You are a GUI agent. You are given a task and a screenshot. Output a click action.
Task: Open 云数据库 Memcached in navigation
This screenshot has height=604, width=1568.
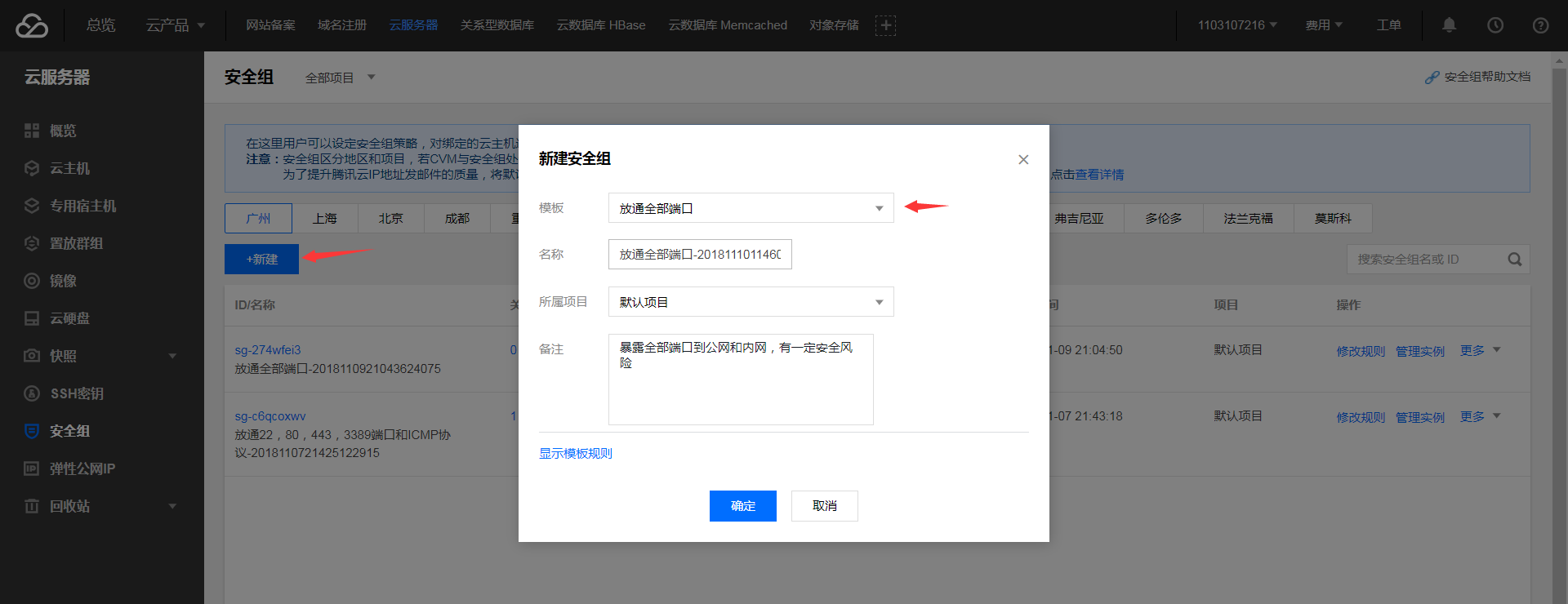pos(728,25)
